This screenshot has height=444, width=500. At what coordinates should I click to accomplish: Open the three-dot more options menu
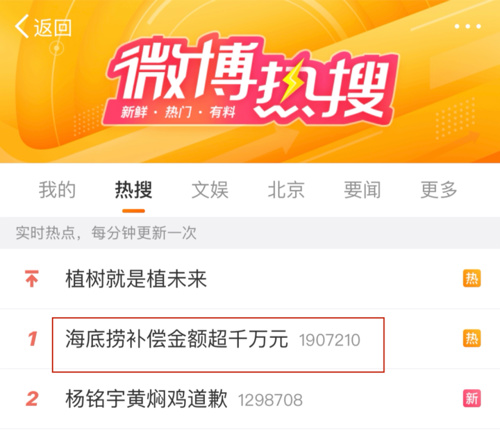click(468, 26)
